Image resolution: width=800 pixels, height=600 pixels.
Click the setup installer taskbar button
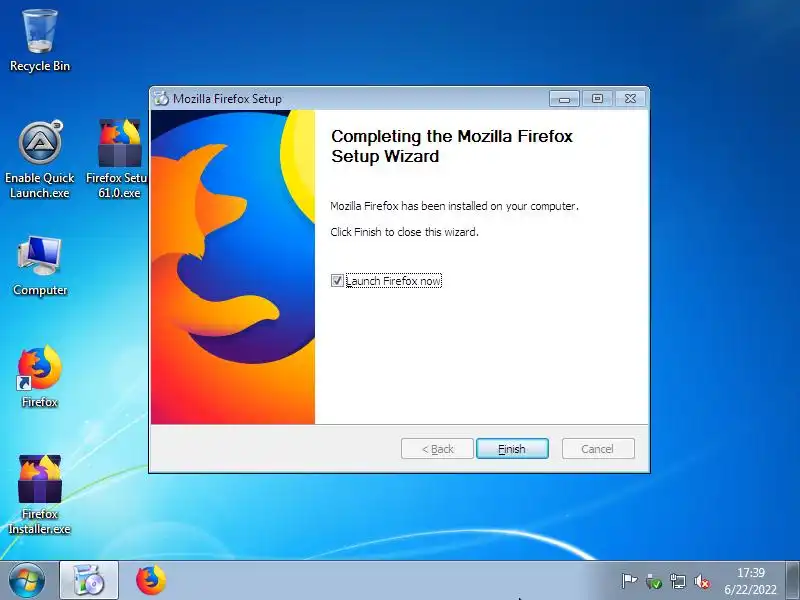(x=89, y=581)
